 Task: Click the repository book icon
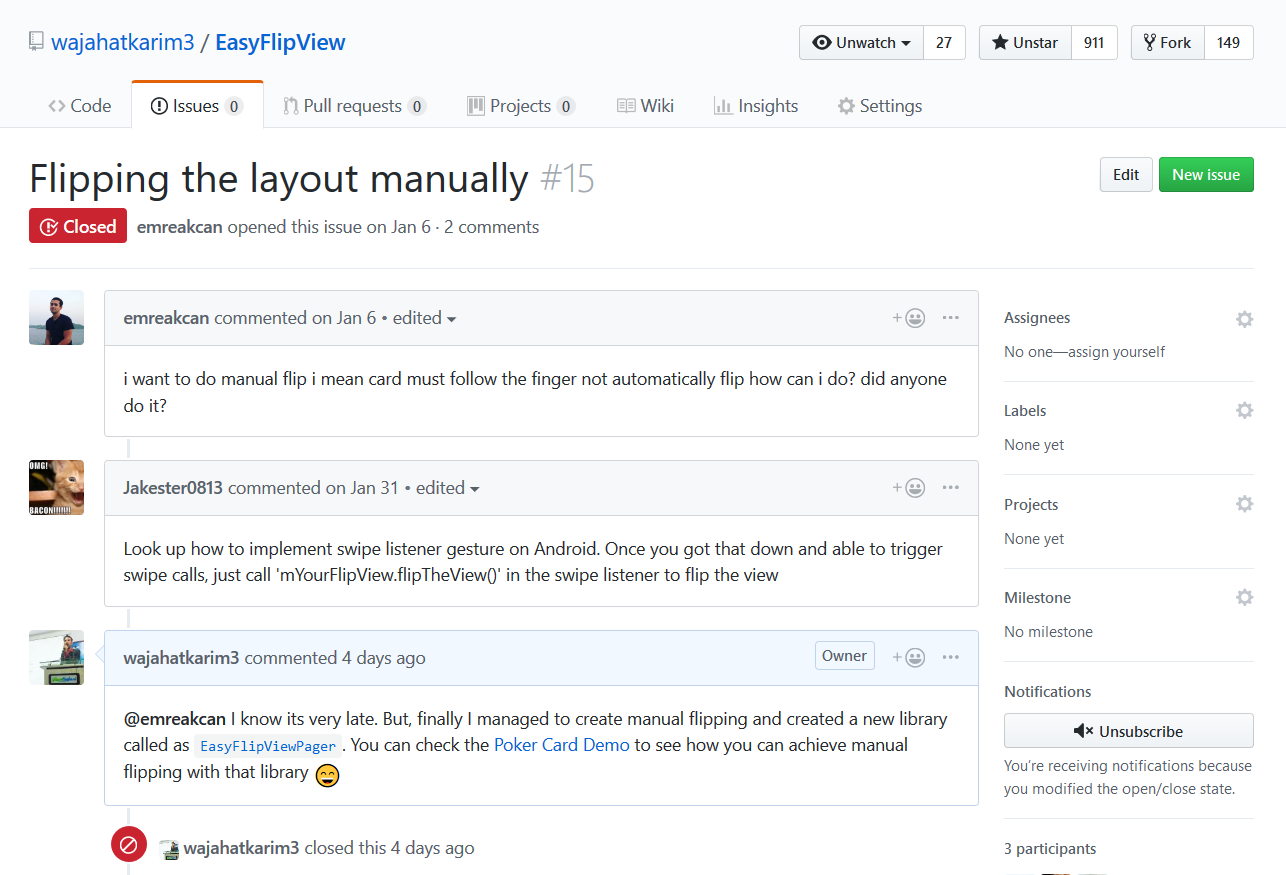tap(36, 42)
